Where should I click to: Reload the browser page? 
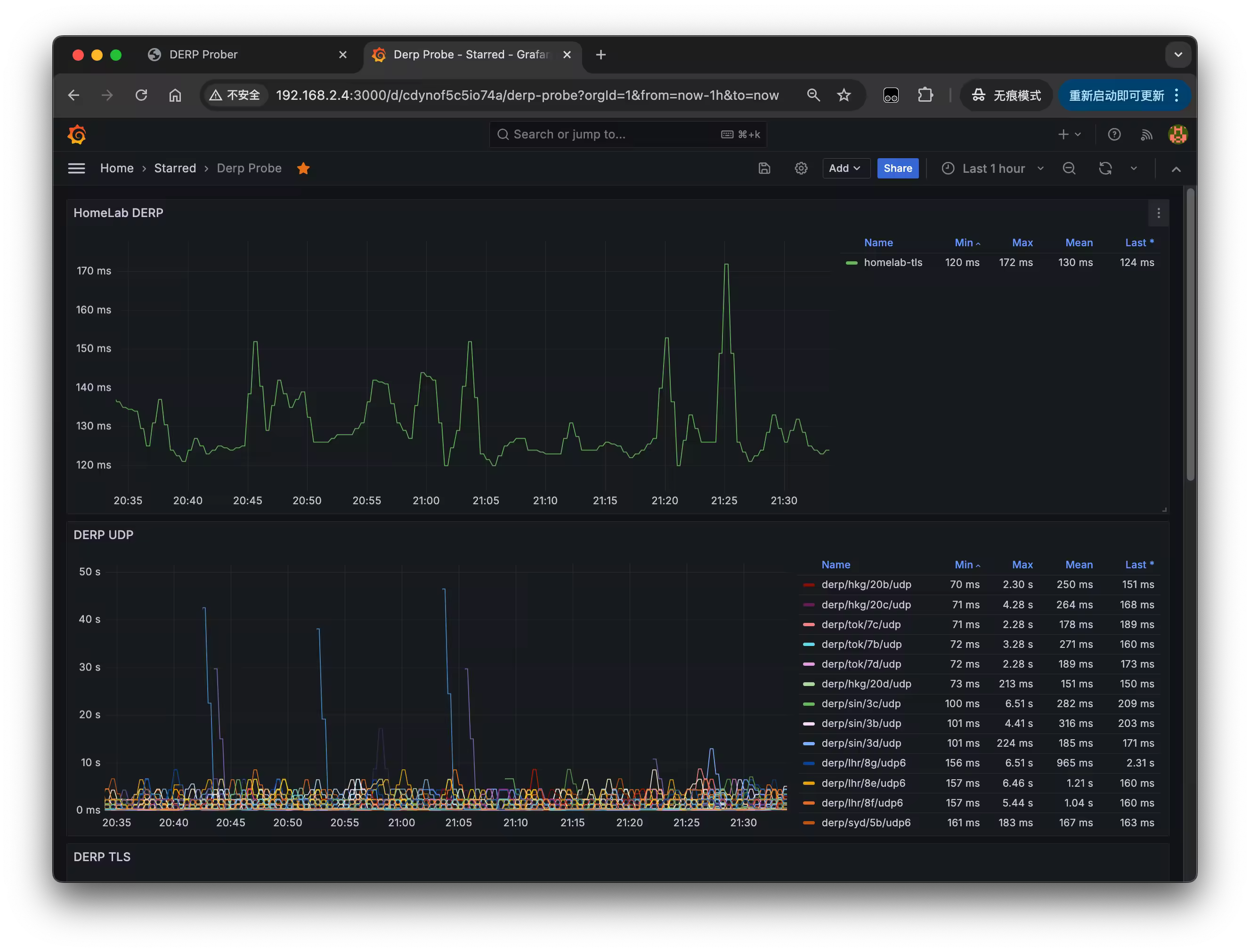pos(141,95)
